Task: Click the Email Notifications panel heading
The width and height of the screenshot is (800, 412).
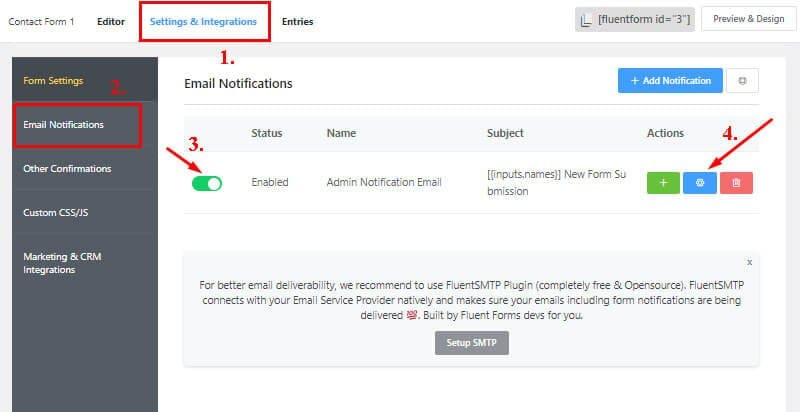Action: point(238,84)
